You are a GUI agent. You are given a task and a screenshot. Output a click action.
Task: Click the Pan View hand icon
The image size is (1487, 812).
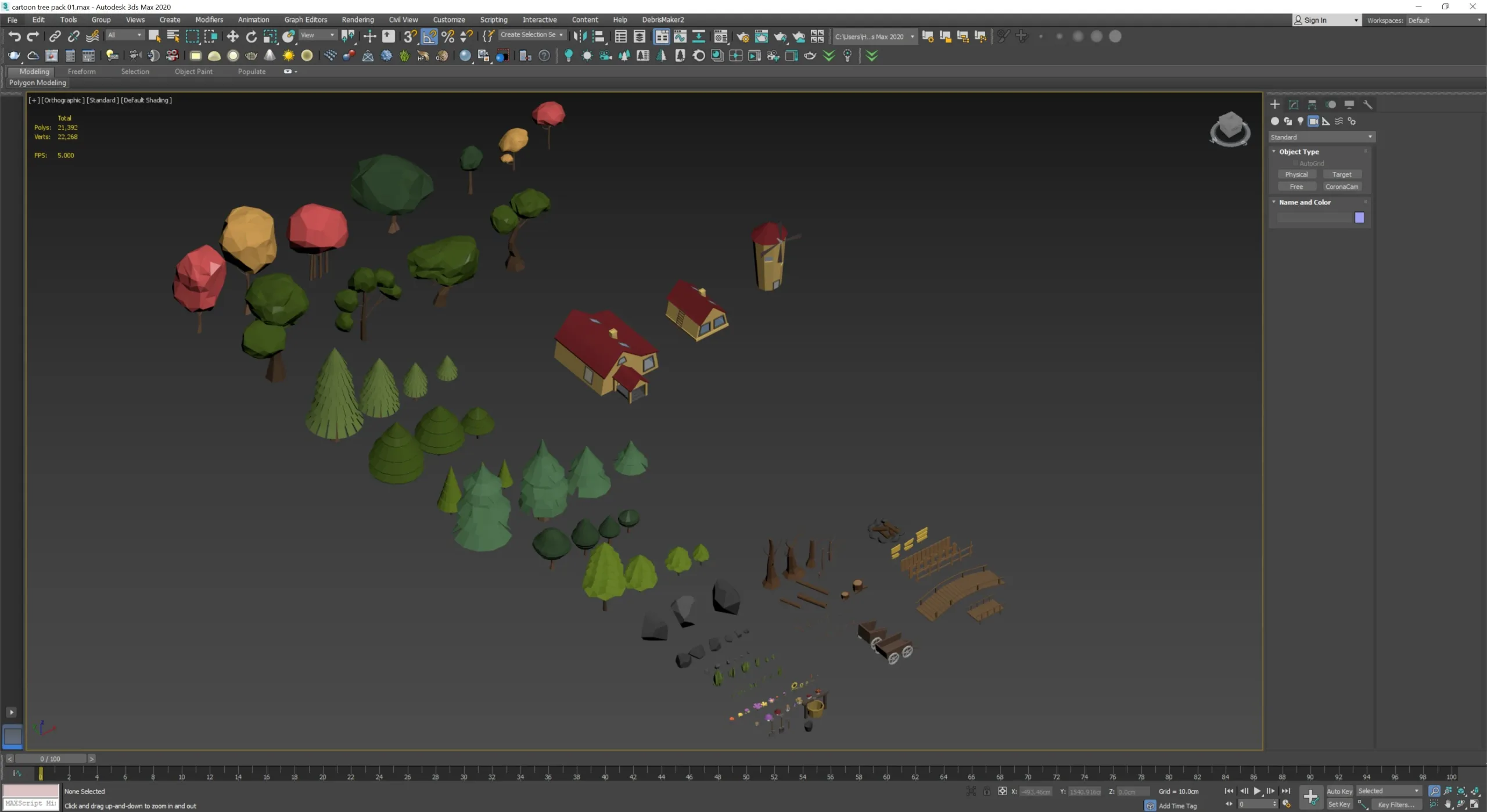tap(1448, 804)
